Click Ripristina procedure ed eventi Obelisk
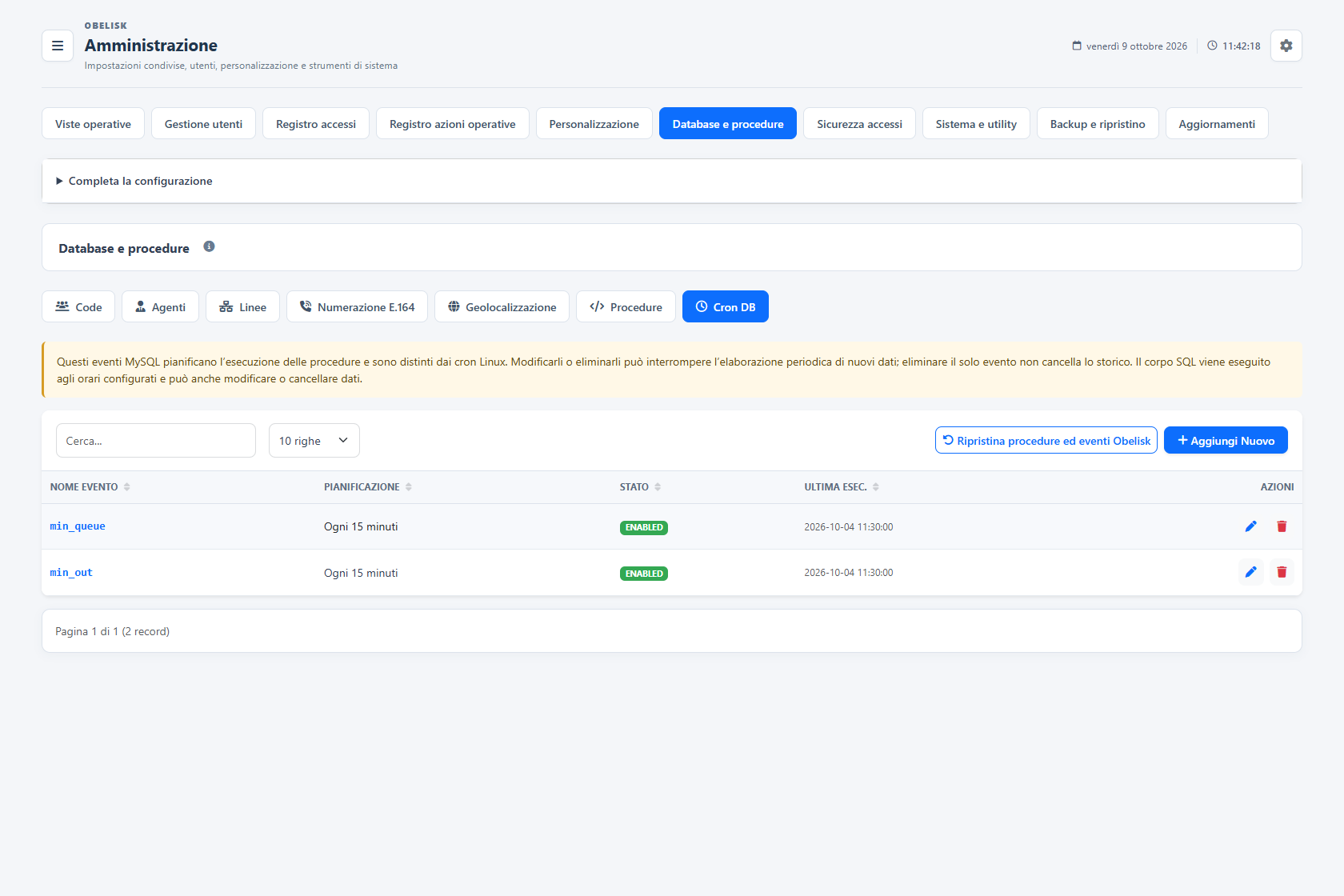This screenshot has height=896, width=1344. [x=1046, y=440]
